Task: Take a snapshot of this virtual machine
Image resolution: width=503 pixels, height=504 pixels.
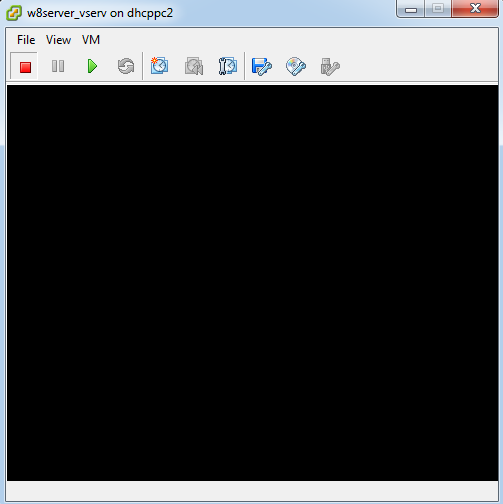Action: pos(159,66)
